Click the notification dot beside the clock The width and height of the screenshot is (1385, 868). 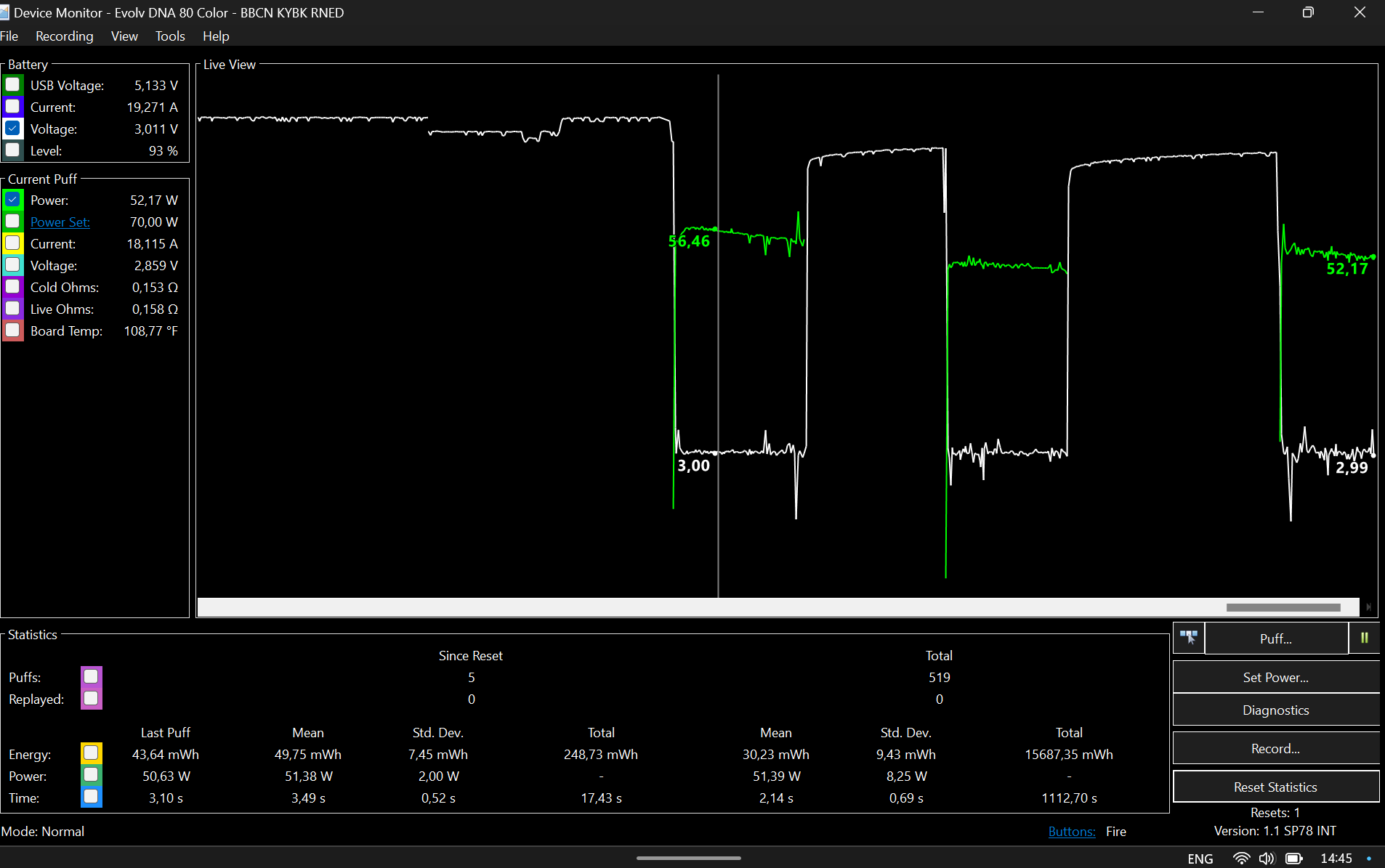[1369, 859]
